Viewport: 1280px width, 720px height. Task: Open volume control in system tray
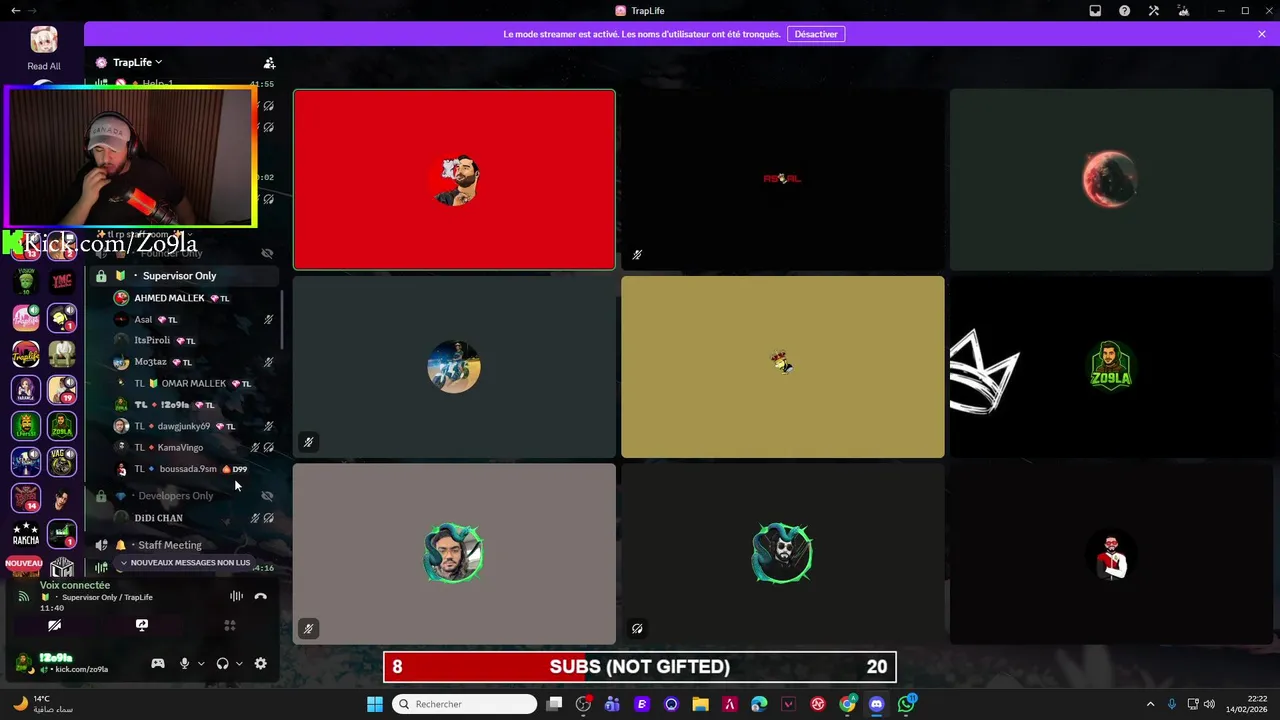tap(1209, 704)
